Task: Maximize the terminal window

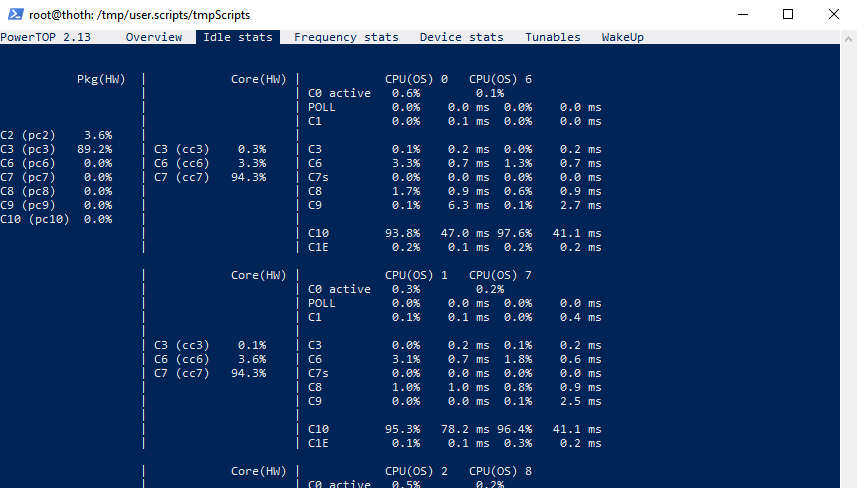Action: (788, 14)
